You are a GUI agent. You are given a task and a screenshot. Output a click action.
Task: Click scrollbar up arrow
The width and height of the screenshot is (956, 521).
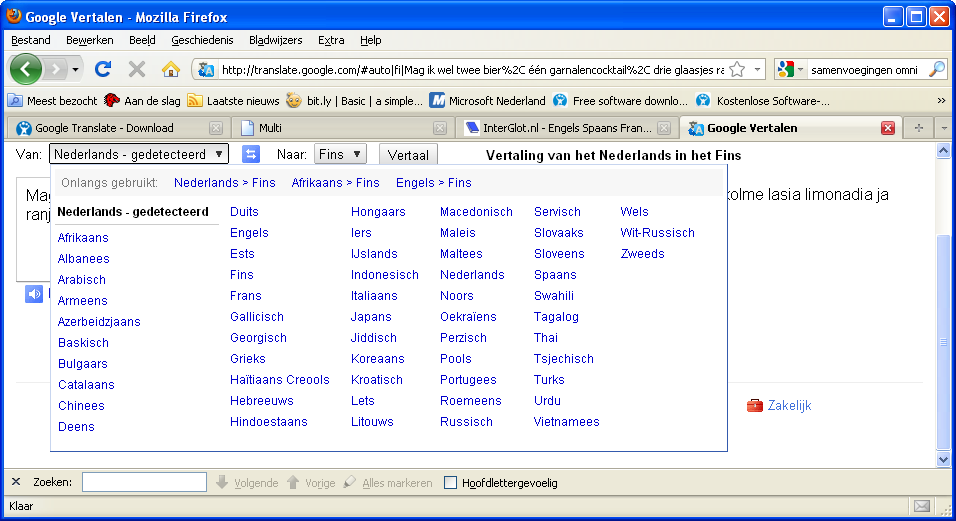click(x=943, y=151)
